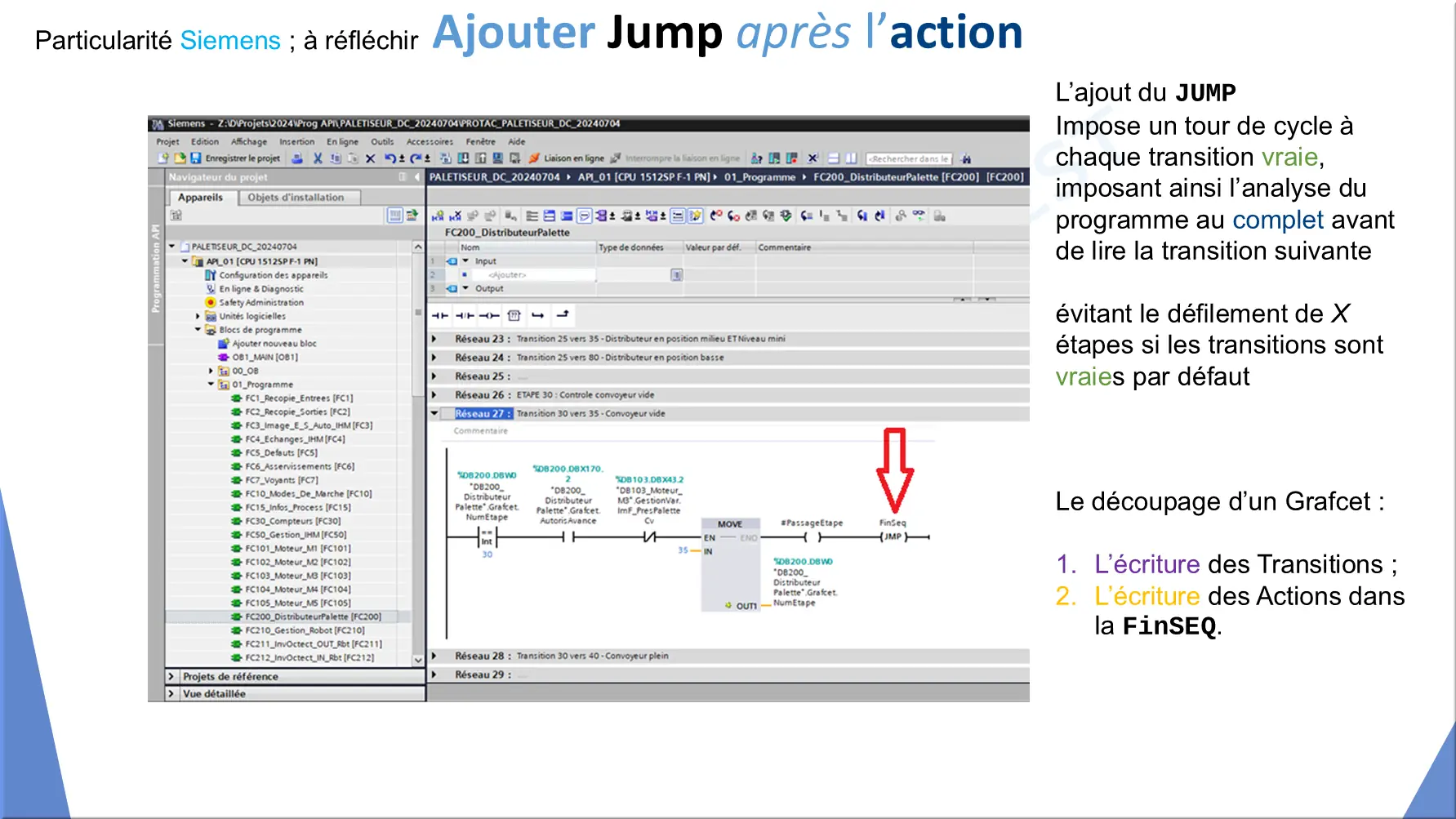
Task: Expand Réseau 23 network
Action: click(434, 338)
